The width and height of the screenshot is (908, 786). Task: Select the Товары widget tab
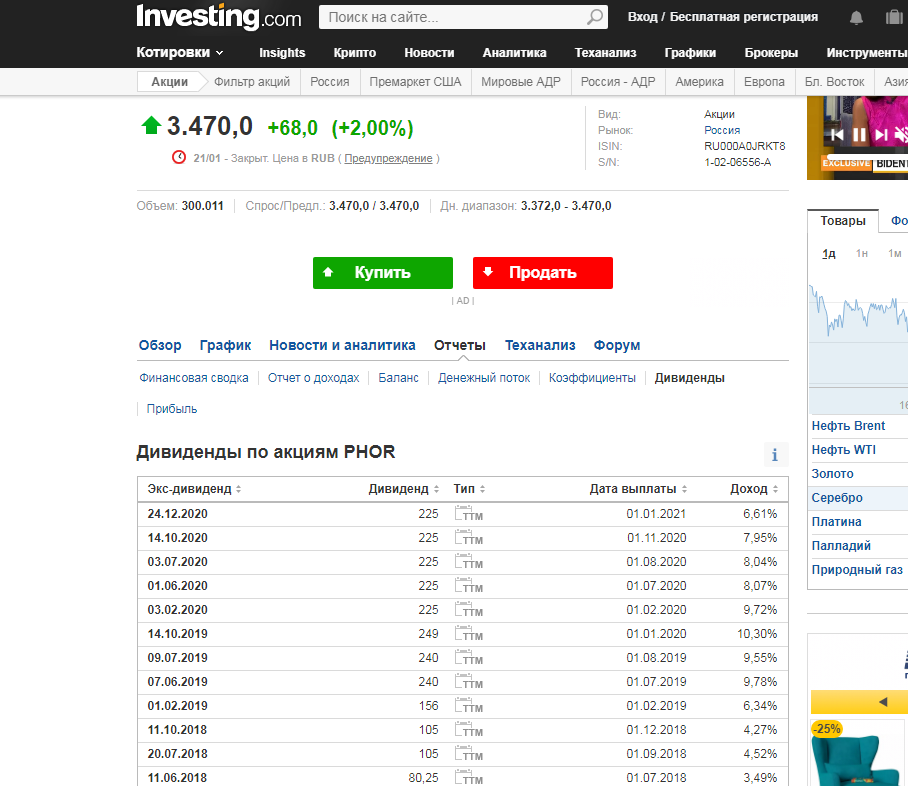(x=843, y=221)
